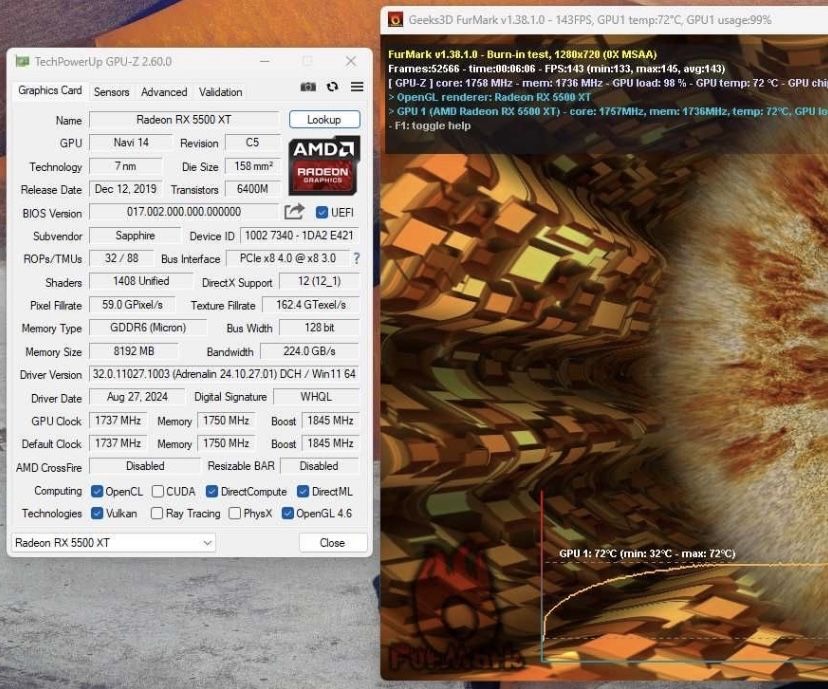Viewport: 828px width, 689px height.
Task: Click the Digital Signature value WHQL
Action: [316, 397]
